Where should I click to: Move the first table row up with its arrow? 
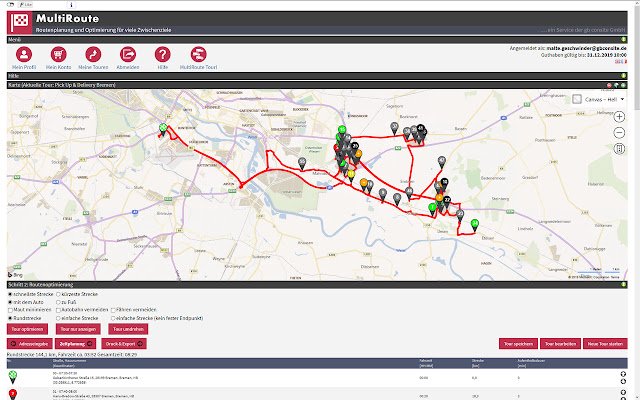click(x=623, y=374)
